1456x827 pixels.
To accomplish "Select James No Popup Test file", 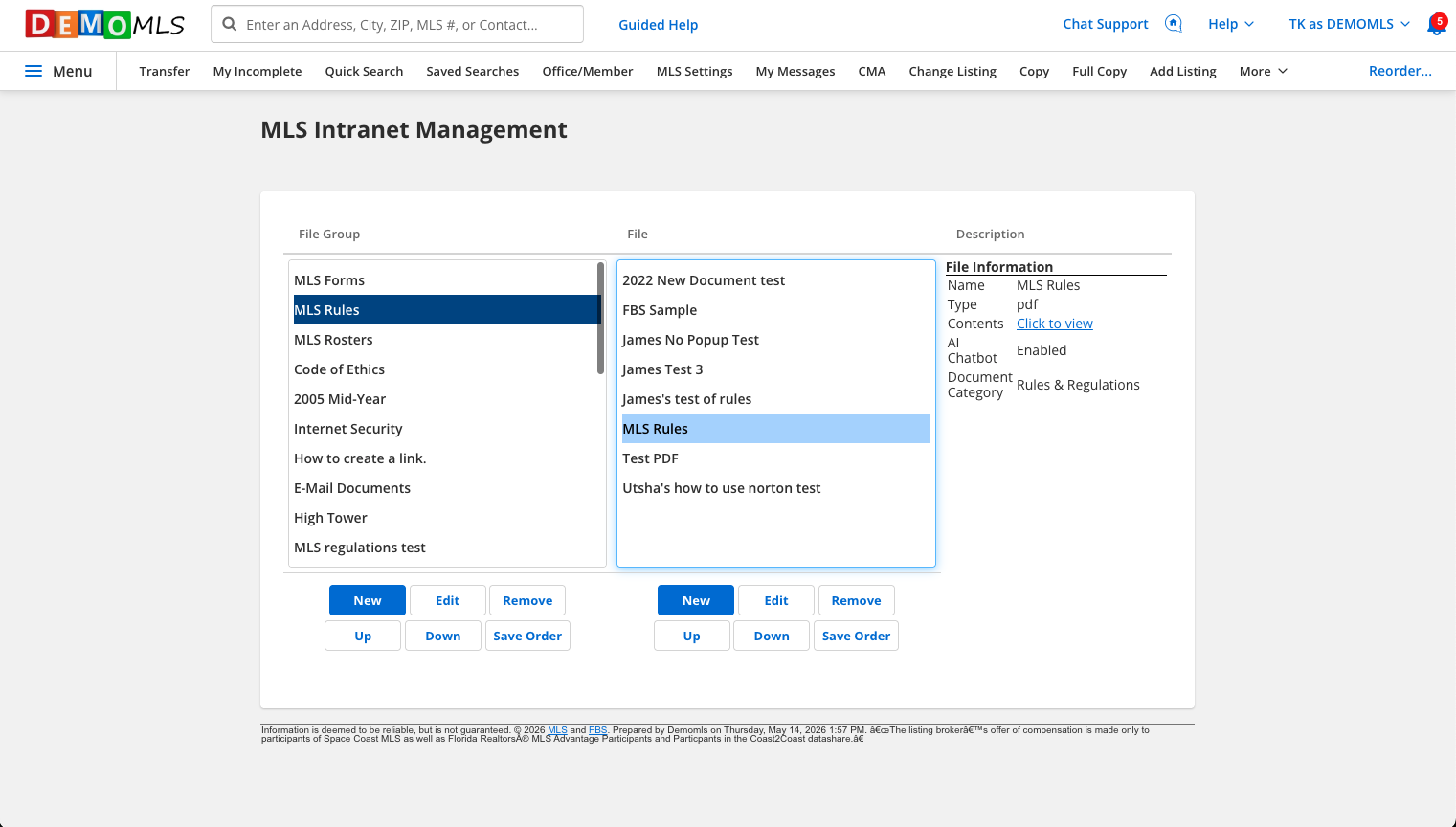I will tap(776, 340).
